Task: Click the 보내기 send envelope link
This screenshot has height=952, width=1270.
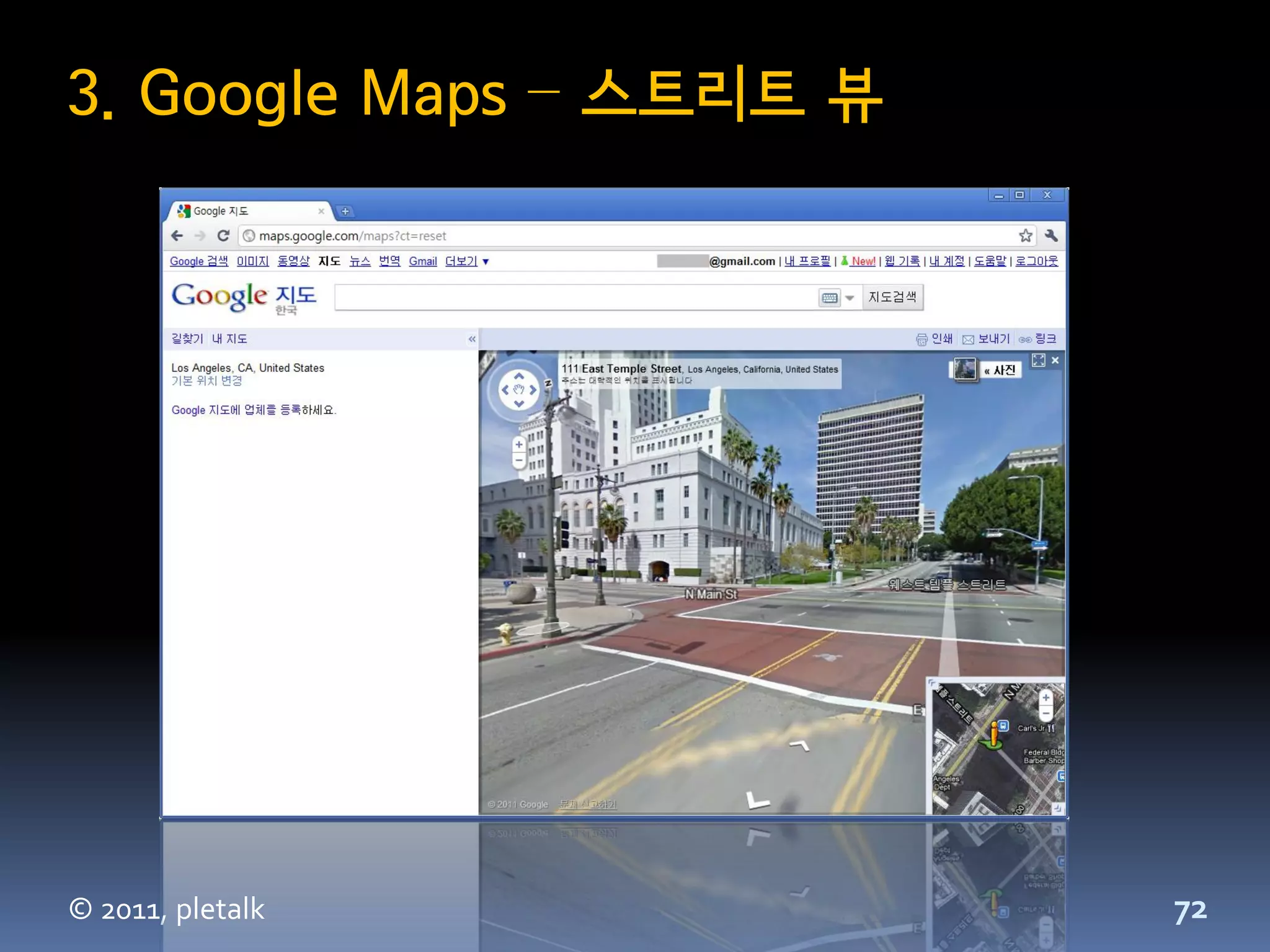Action: point(986,339)
